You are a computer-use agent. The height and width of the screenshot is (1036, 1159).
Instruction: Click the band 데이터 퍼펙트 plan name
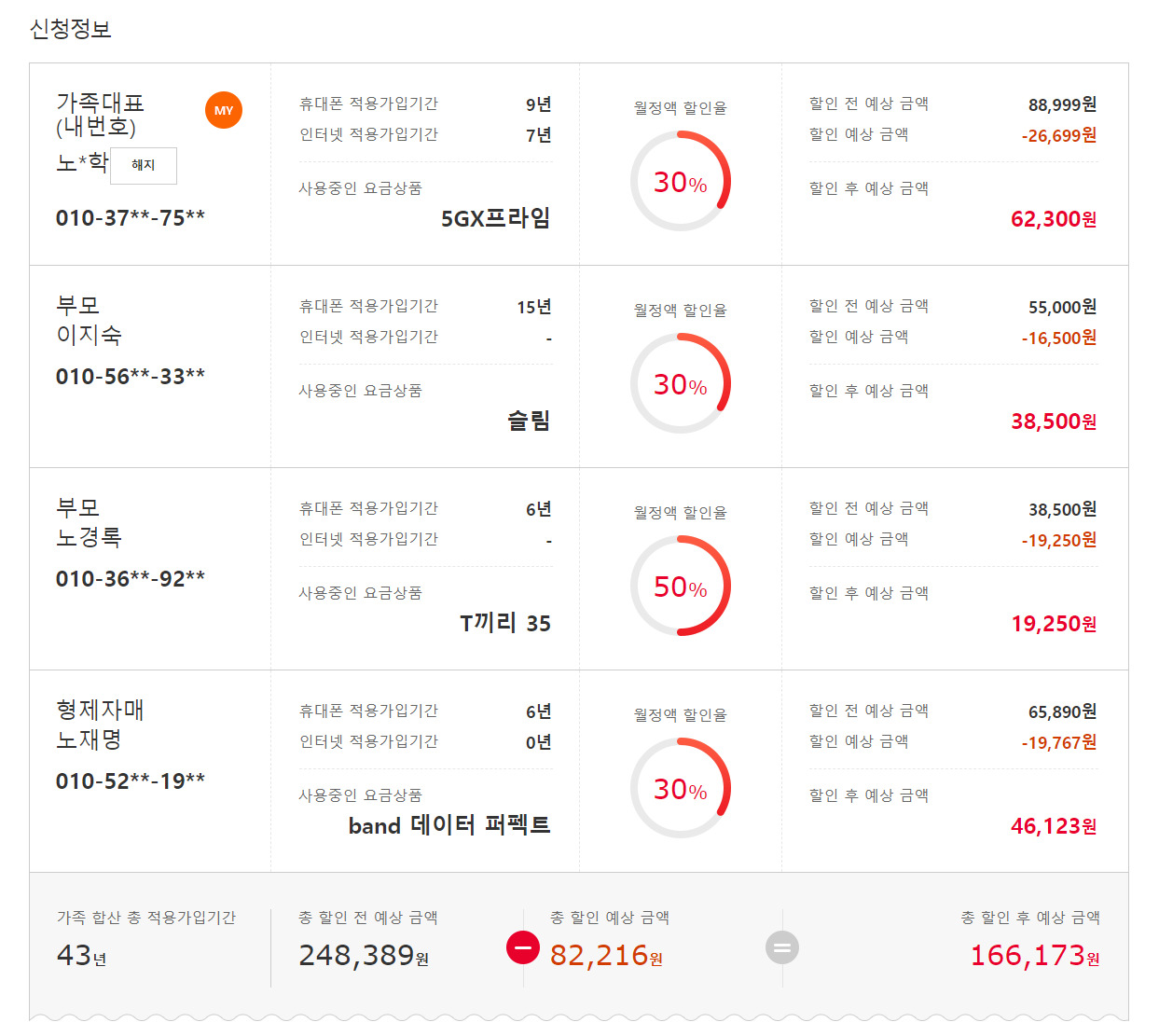(449, 826)
